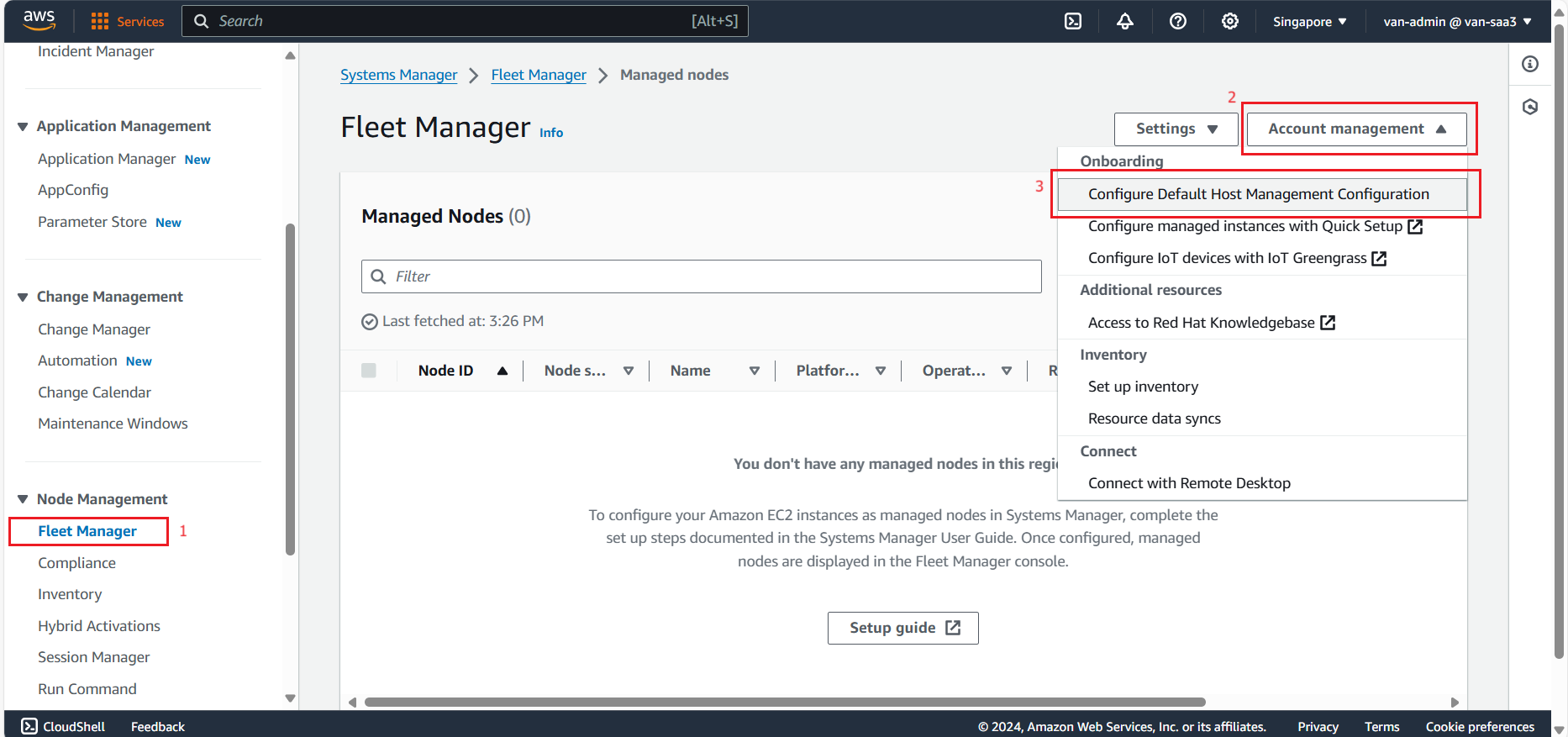
Task: Open the Terms footer link
Action: click(1381, 727)
